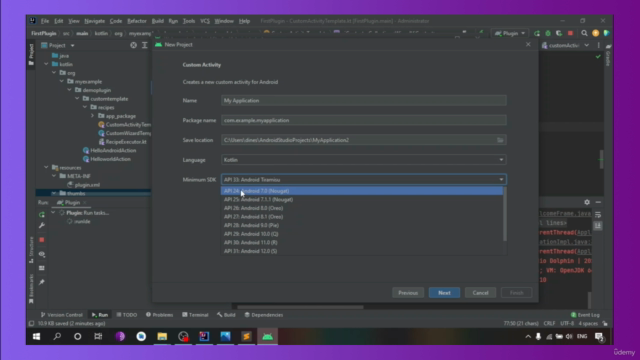640x360 pixels.
Task: Stop the running process in top toolbar
Action: (571, 33)
